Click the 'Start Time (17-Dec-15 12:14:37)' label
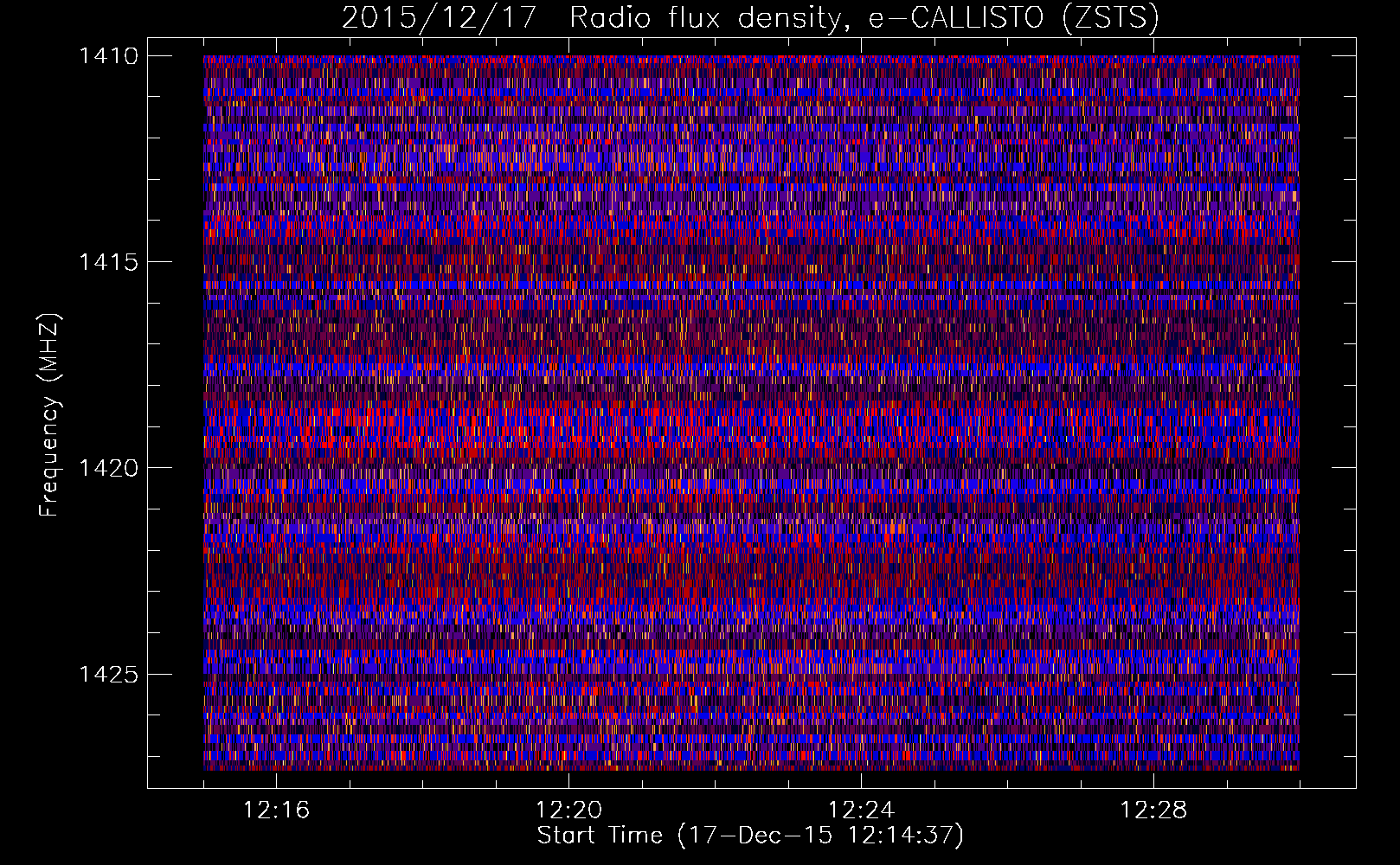 tap(750, 836)
